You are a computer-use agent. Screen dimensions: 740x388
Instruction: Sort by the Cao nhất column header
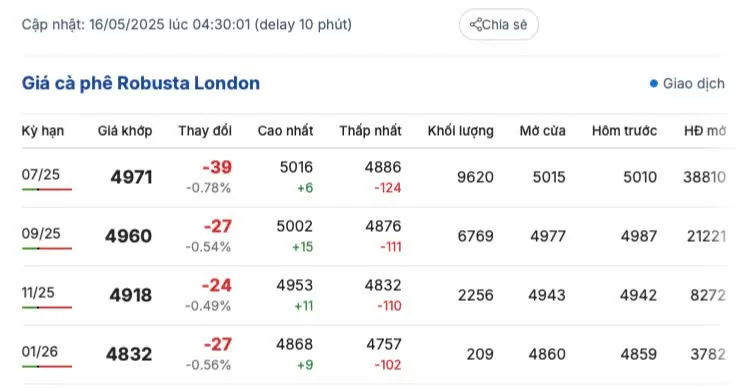(285, 131)
